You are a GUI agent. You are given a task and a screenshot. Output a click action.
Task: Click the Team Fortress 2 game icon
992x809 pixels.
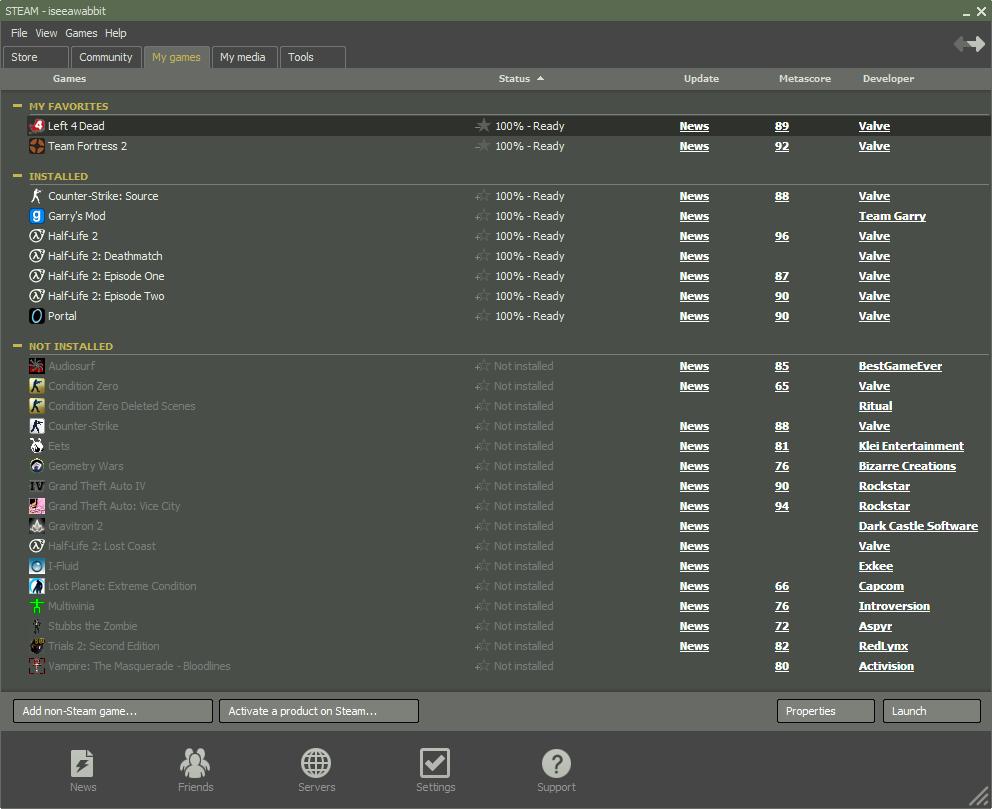pos(37,146)
